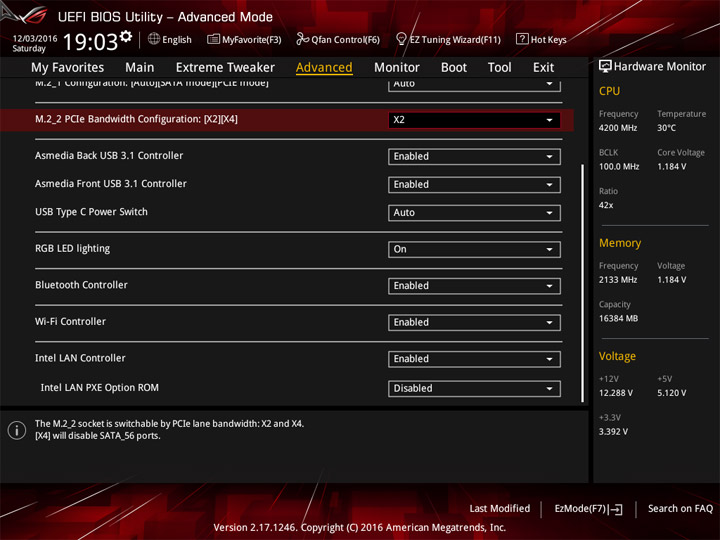The height and width of the screenshot is (540, 720).
Task: Click the settings gear icon beside the clock
Action: 126,36
